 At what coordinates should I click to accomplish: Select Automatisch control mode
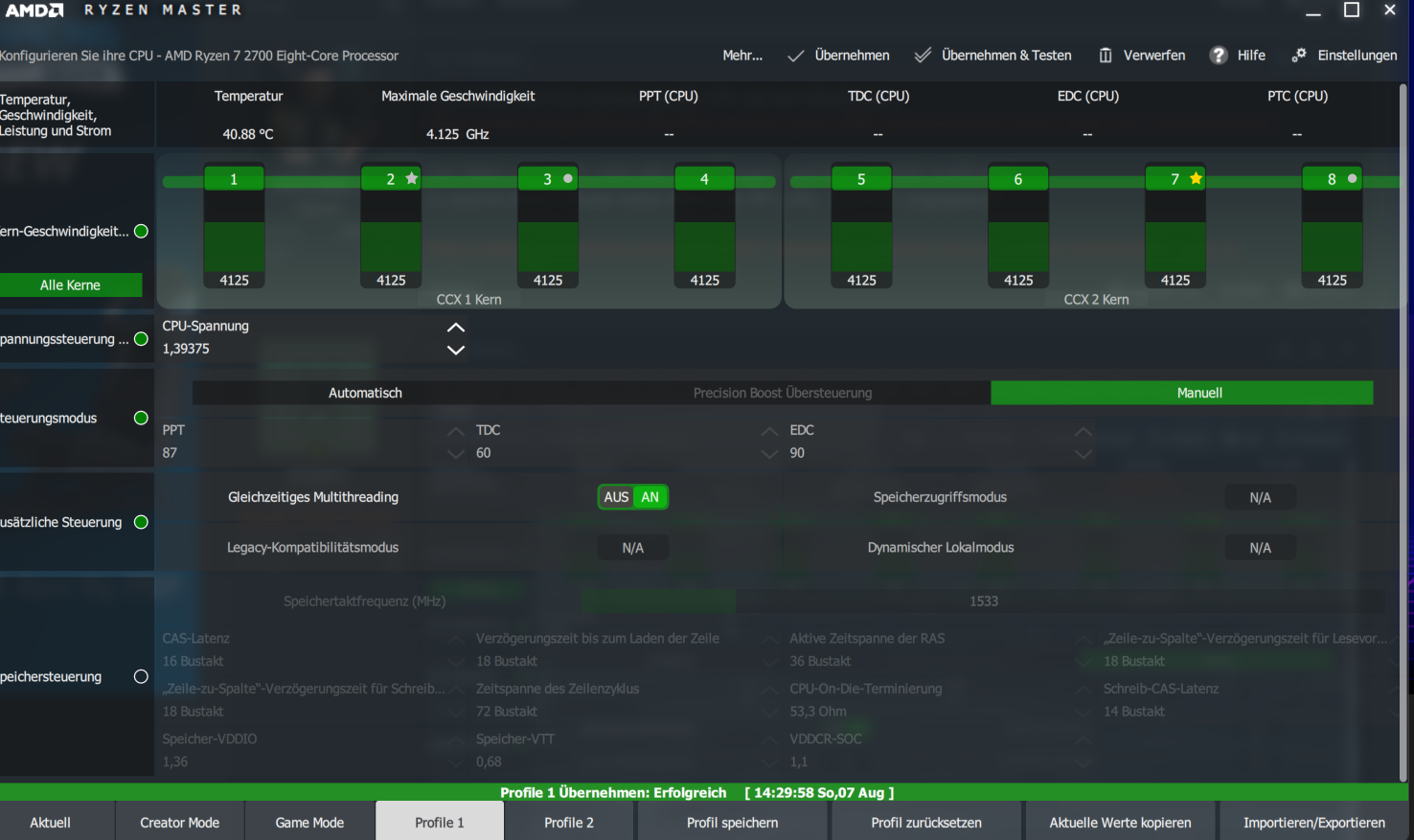[365, 393]
